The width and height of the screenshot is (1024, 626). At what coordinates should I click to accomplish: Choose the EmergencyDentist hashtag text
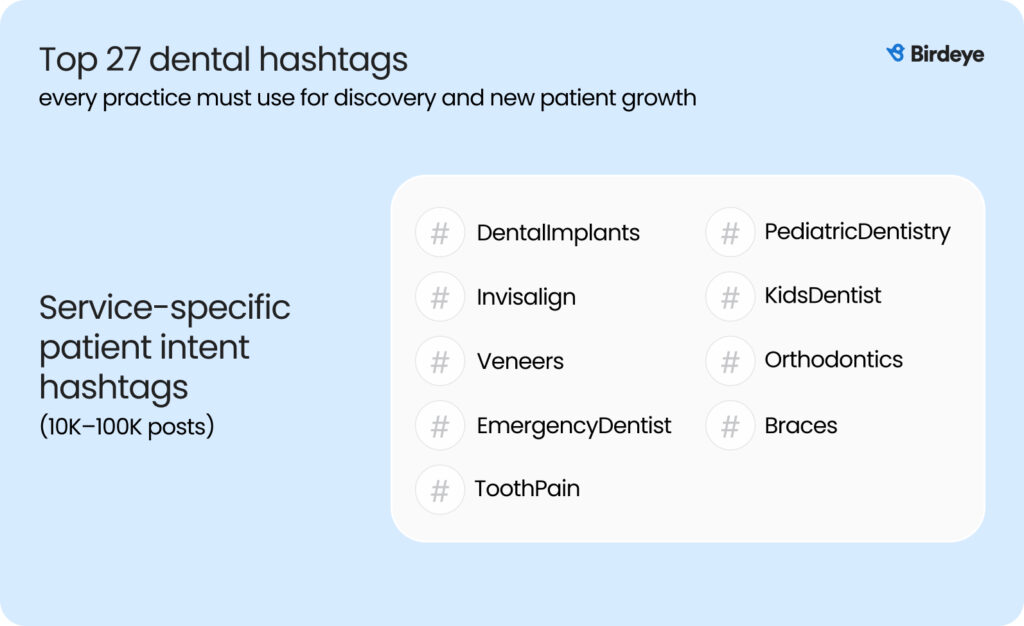pyautogui.click(x=574, y=426)
